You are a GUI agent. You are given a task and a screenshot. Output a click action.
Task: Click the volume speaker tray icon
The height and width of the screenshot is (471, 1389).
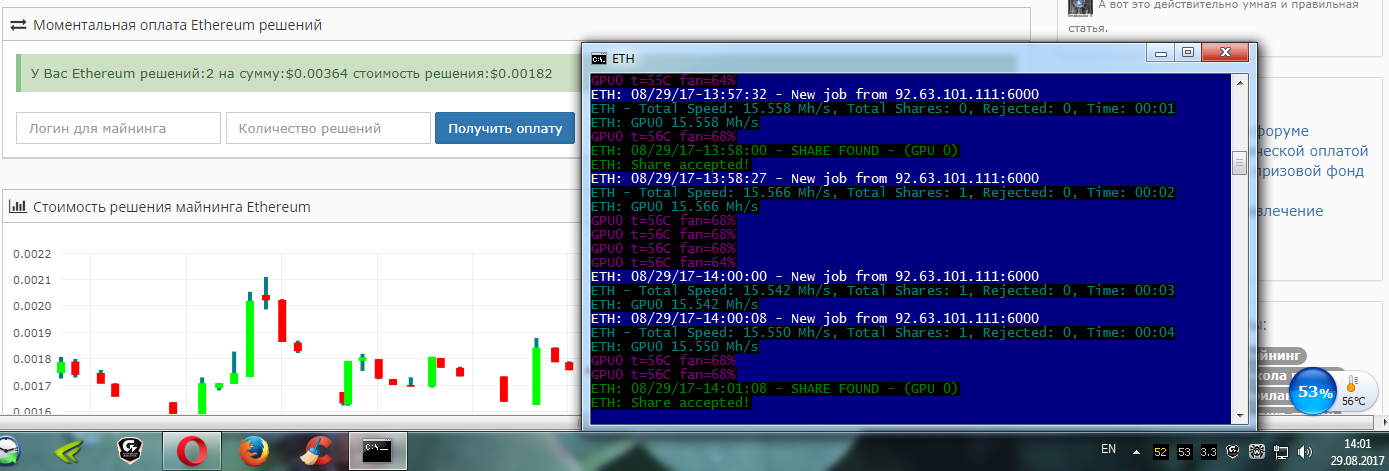click(x=1303, y=452)
